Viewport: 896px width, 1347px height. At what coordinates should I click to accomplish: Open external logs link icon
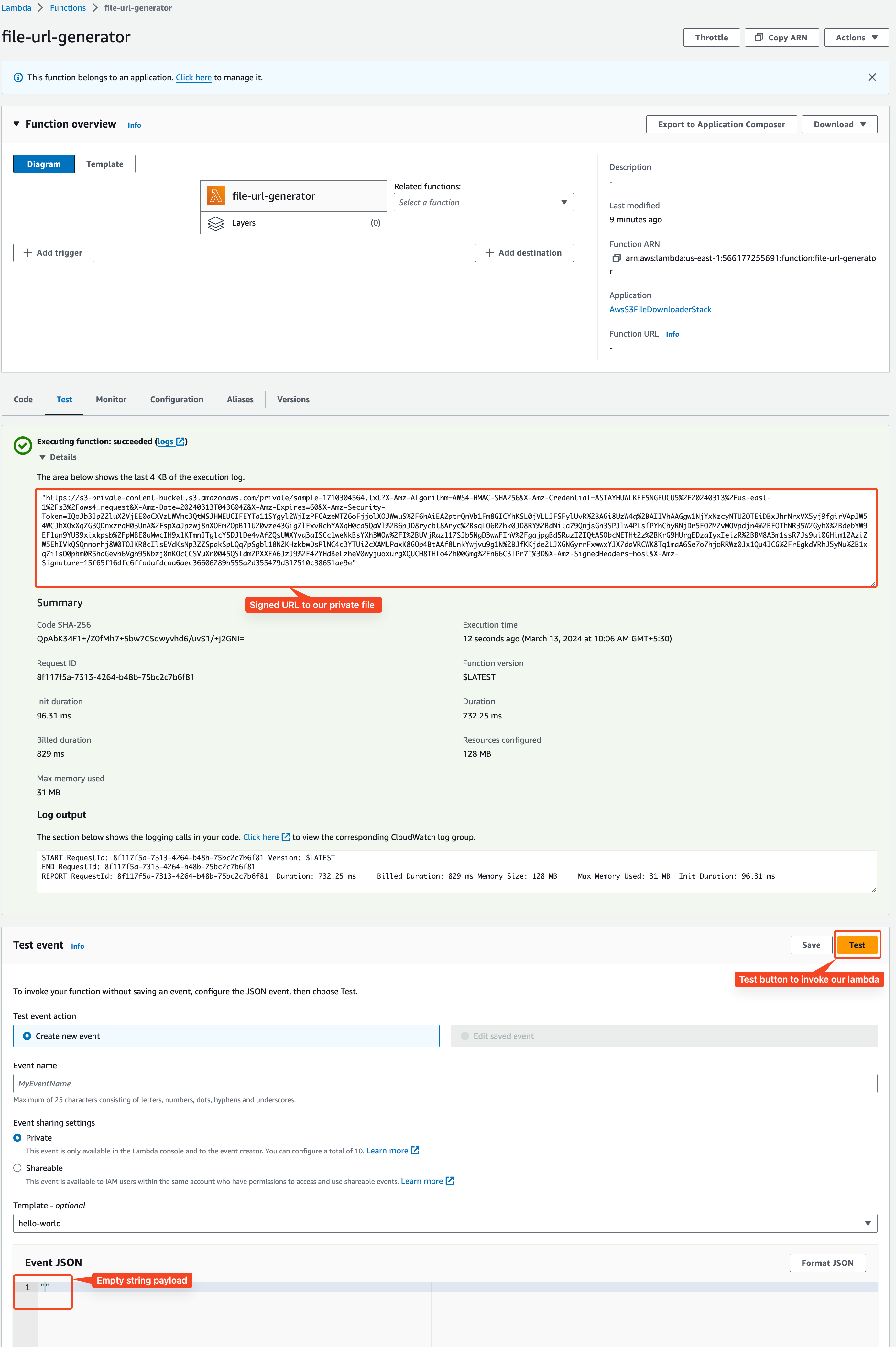click(x=180, y=441)
